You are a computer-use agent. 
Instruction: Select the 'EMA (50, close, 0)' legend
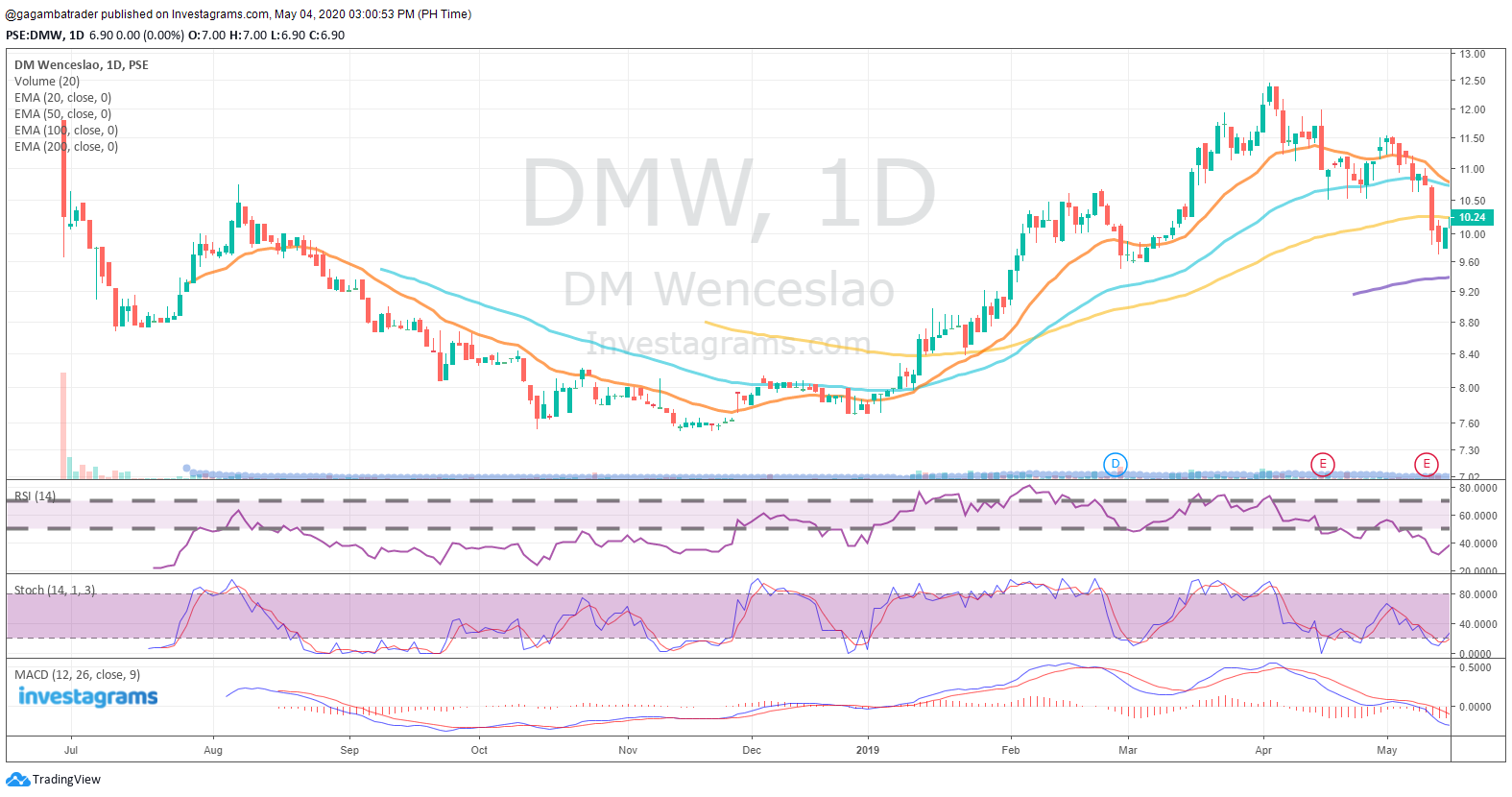[x=62, y=114]
